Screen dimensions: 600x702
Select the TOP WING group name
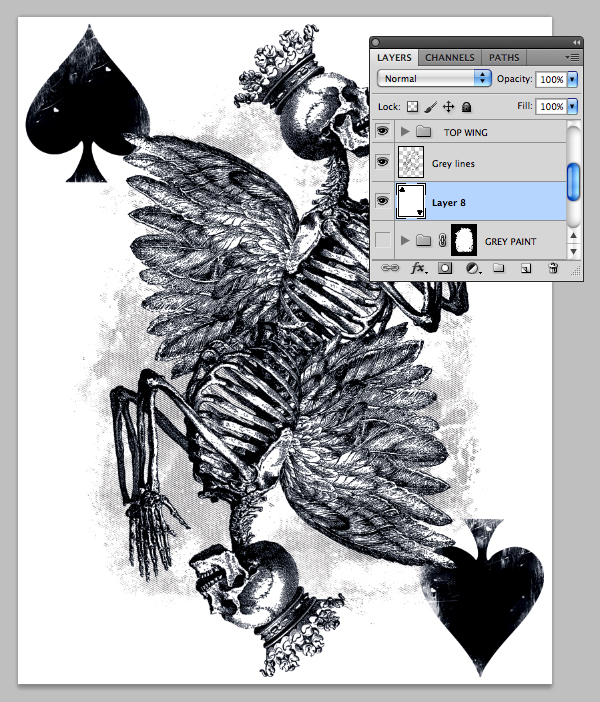pos(466,133)
